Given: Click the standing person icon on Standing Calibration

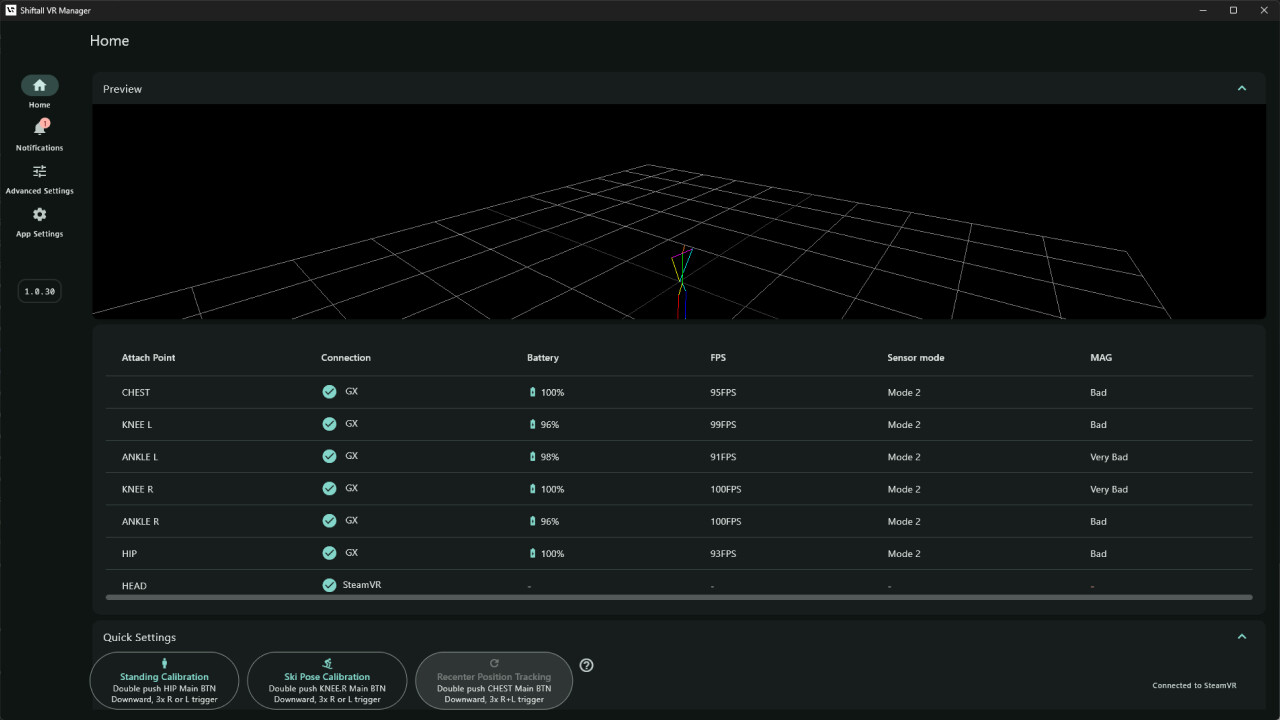Looking at the screenshot, I should pyautogui.click(x=164, y=662).
